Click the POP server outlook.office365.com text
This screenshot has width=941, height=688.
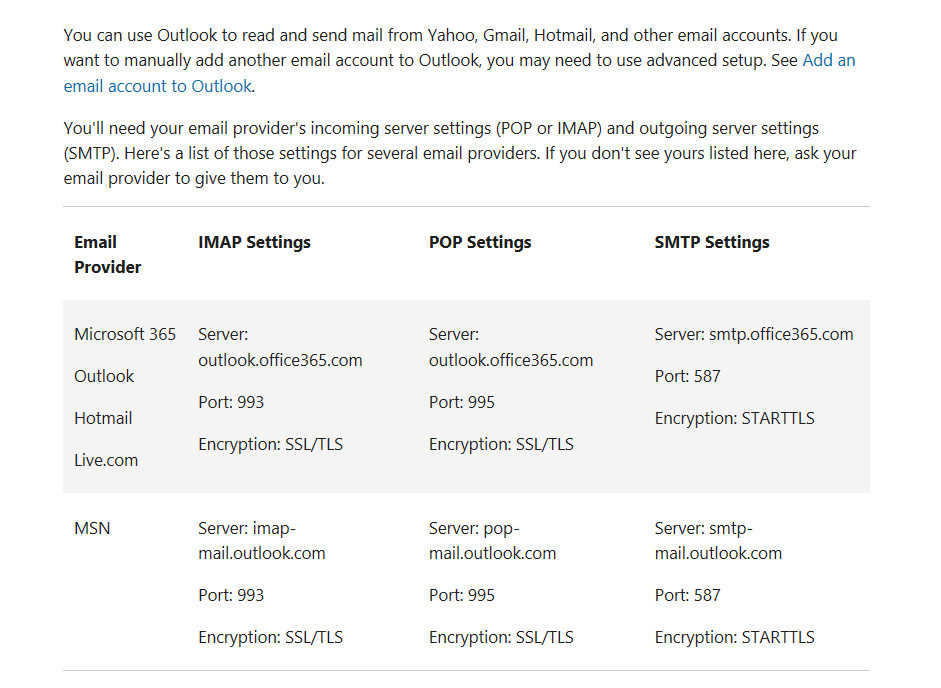(511, 360)
